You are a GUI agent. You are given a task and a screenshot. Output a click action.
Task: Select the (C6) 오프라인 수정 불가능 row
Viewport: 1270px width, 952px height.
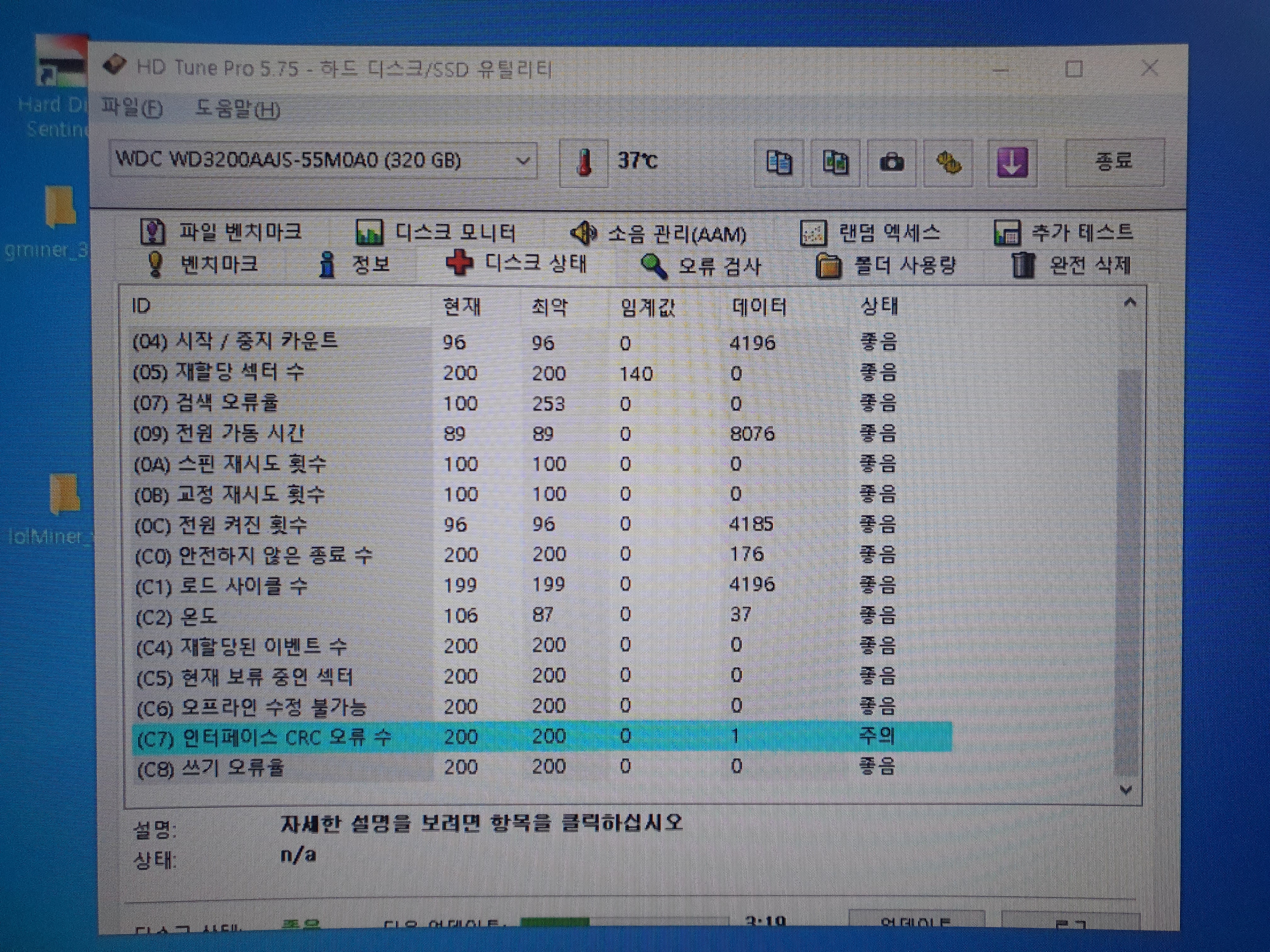pos(541,706)
